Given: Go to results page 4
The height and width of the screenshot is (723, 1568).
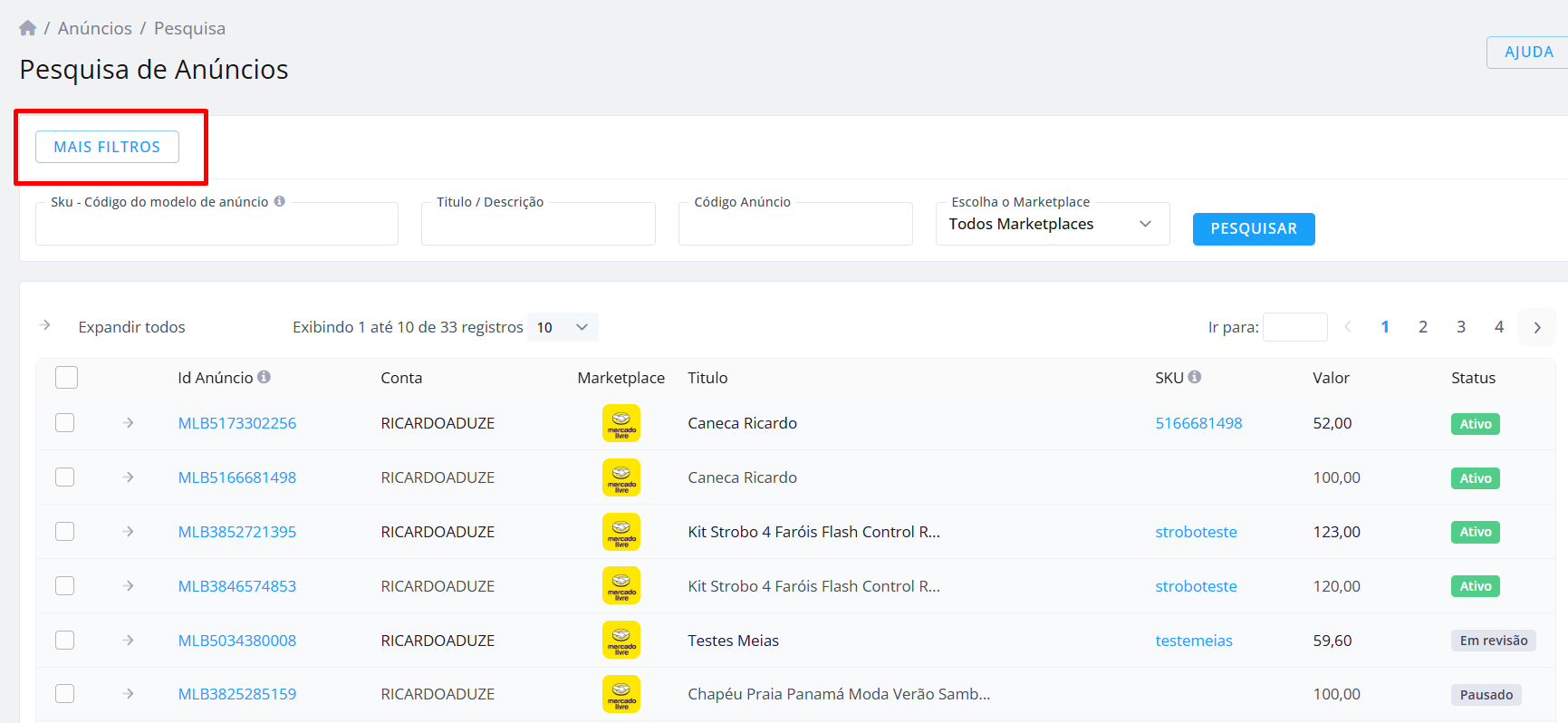Looking at the screenshot, I should [1499, 327].
